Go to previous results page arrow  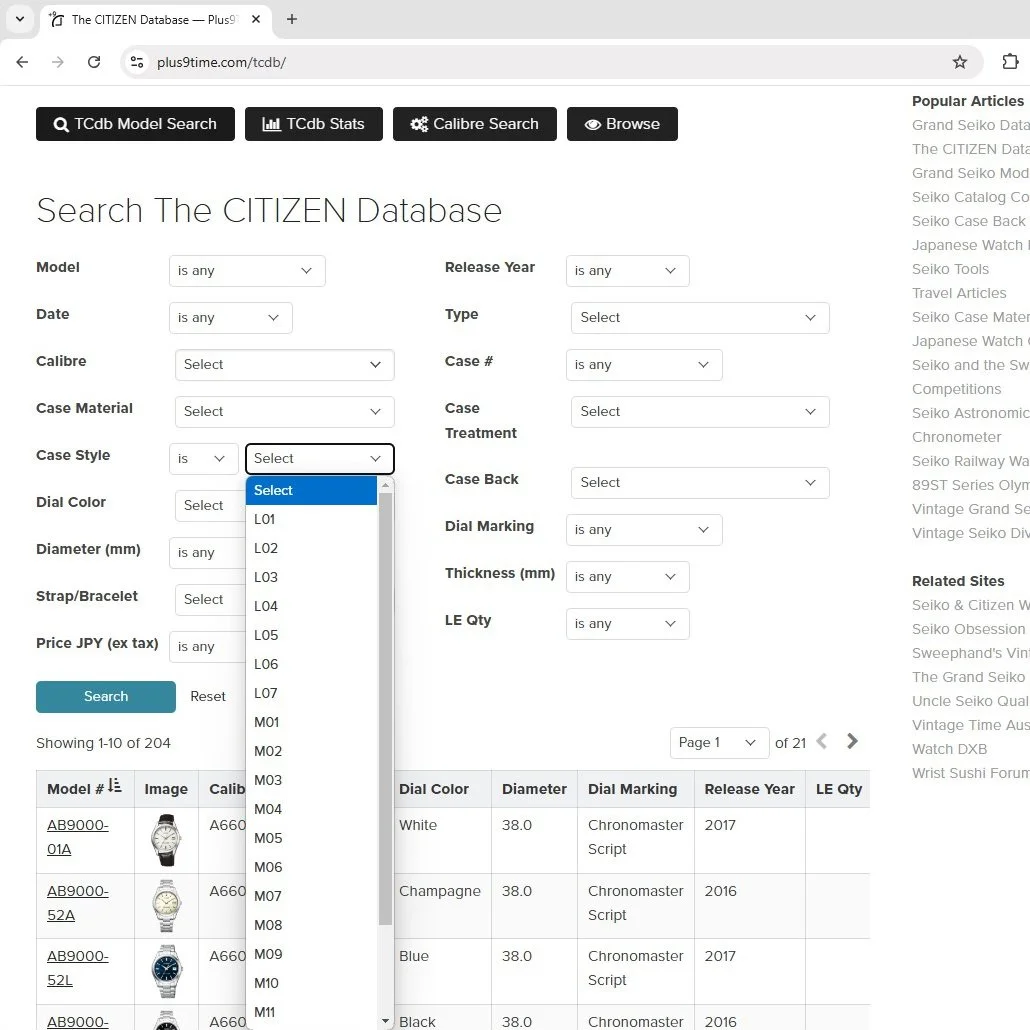tap(822, 742)
